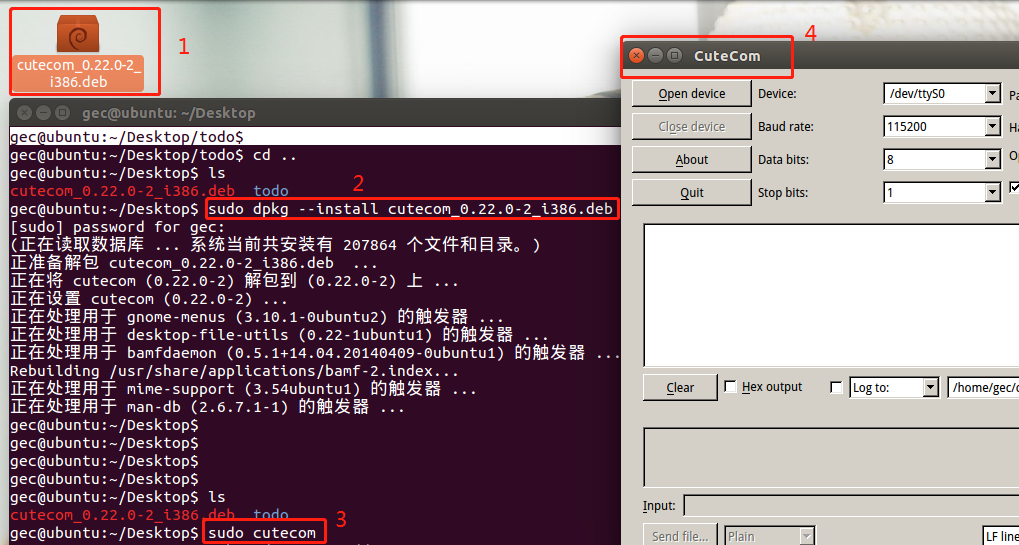Maximize the gec@ubuntu terminal window

coord(62,113)
